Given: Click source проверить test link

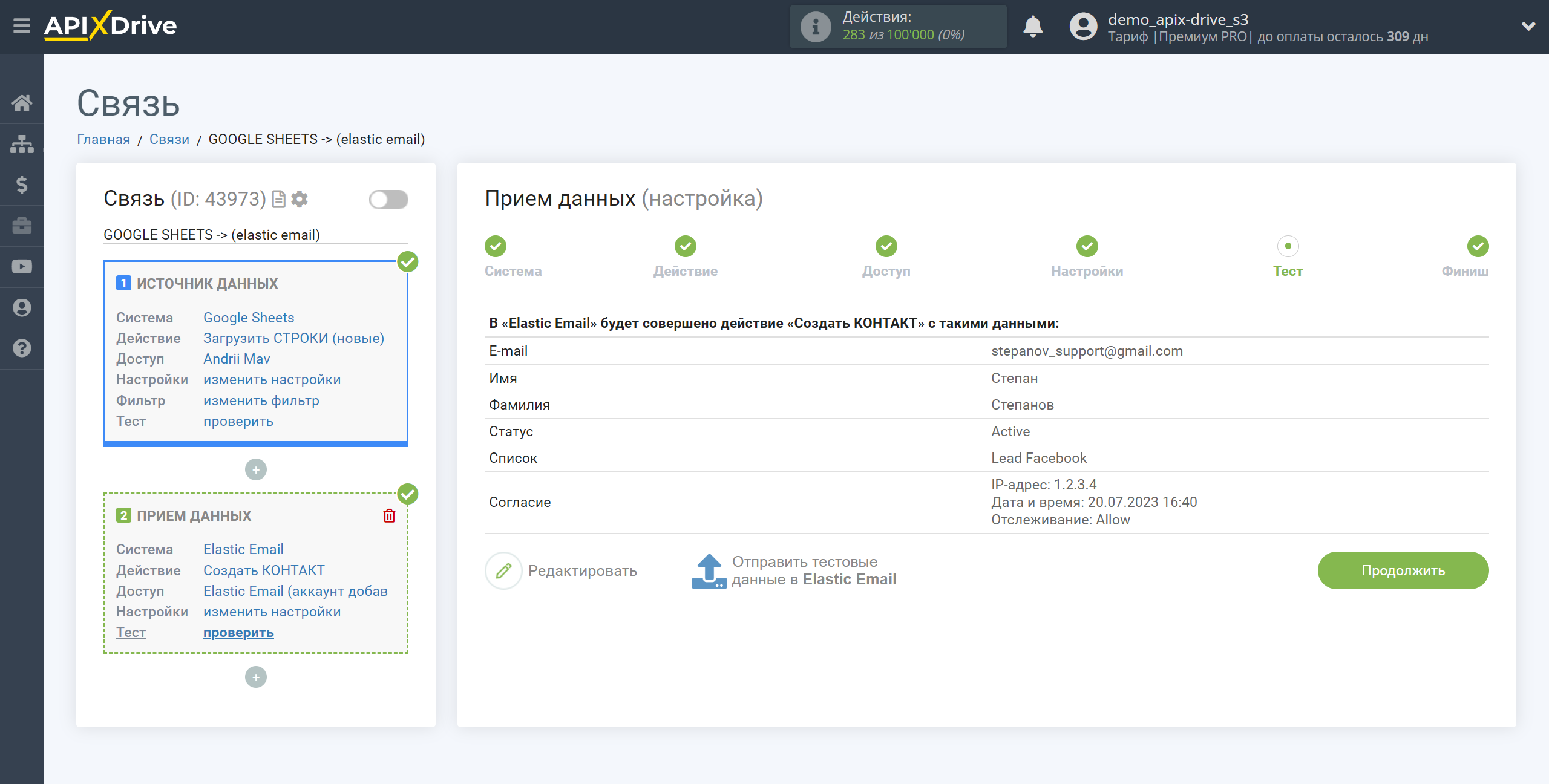Looking at the screenshot, I should click(x=238, y=421).
